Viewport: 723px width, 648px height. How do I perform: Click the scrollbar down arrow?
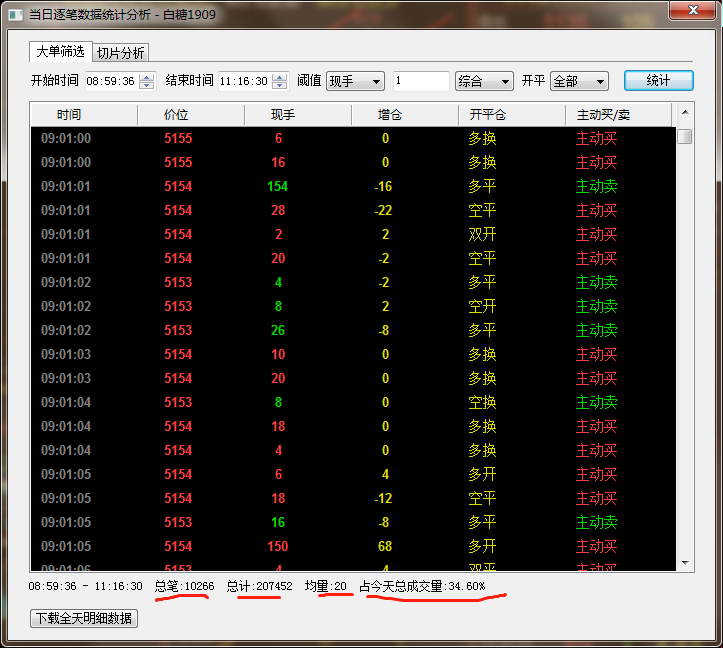click(685, 563)
